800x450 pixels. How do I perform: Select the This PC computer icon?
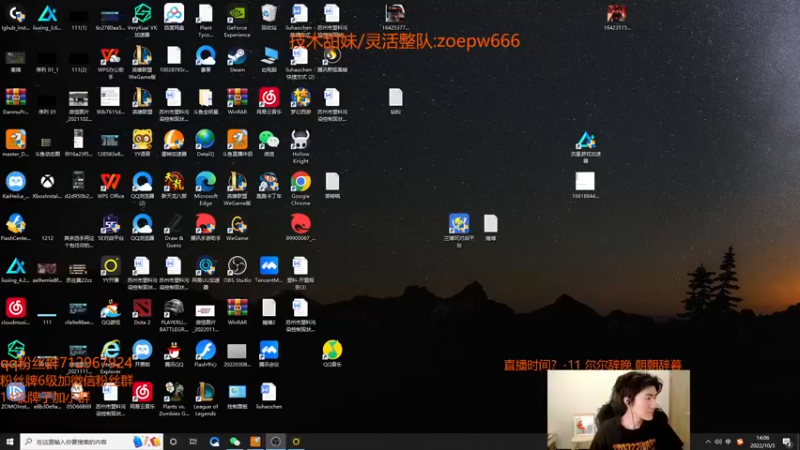point(269,60)
